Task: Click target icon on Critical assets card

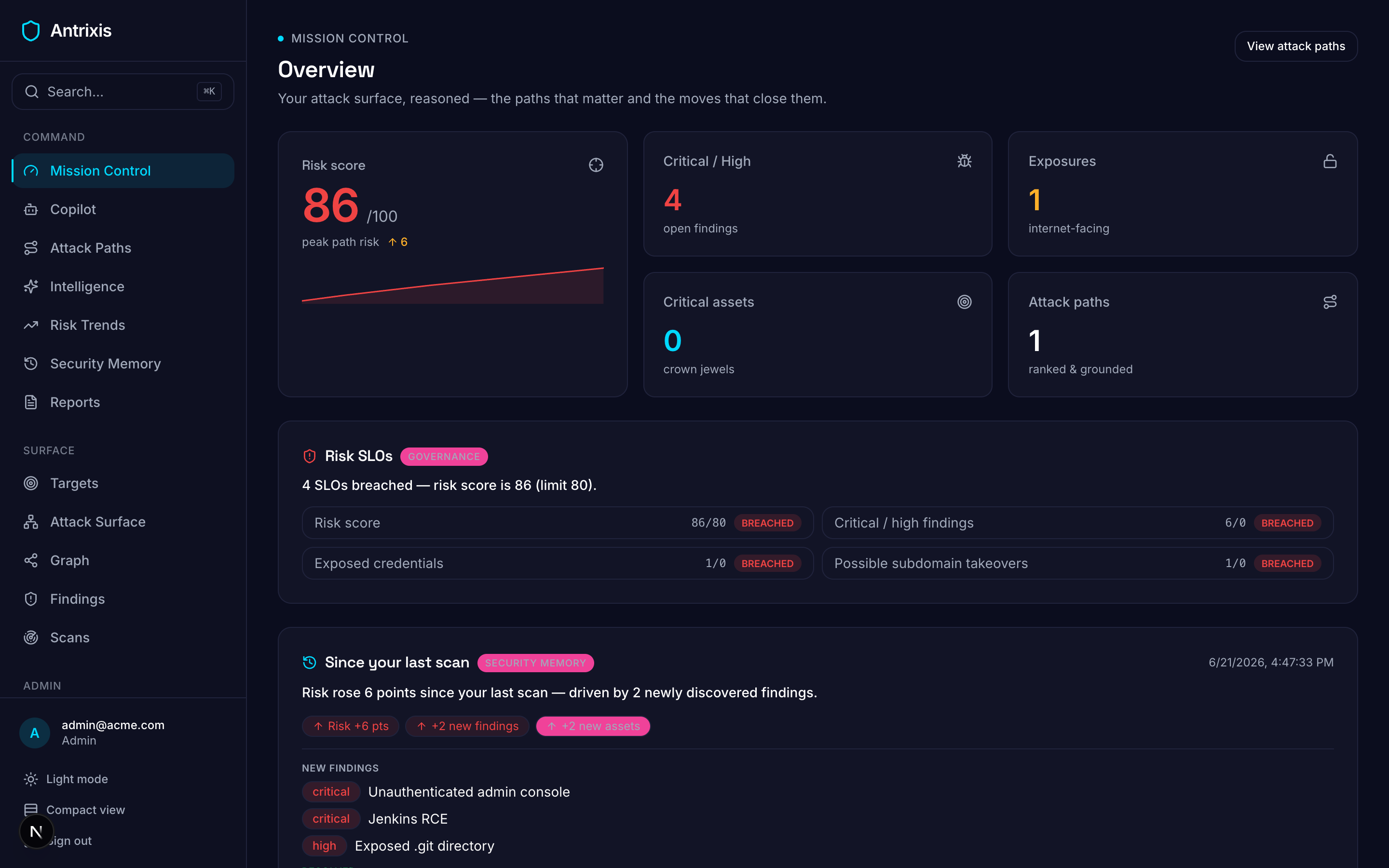Action: [x=964, y=302]
